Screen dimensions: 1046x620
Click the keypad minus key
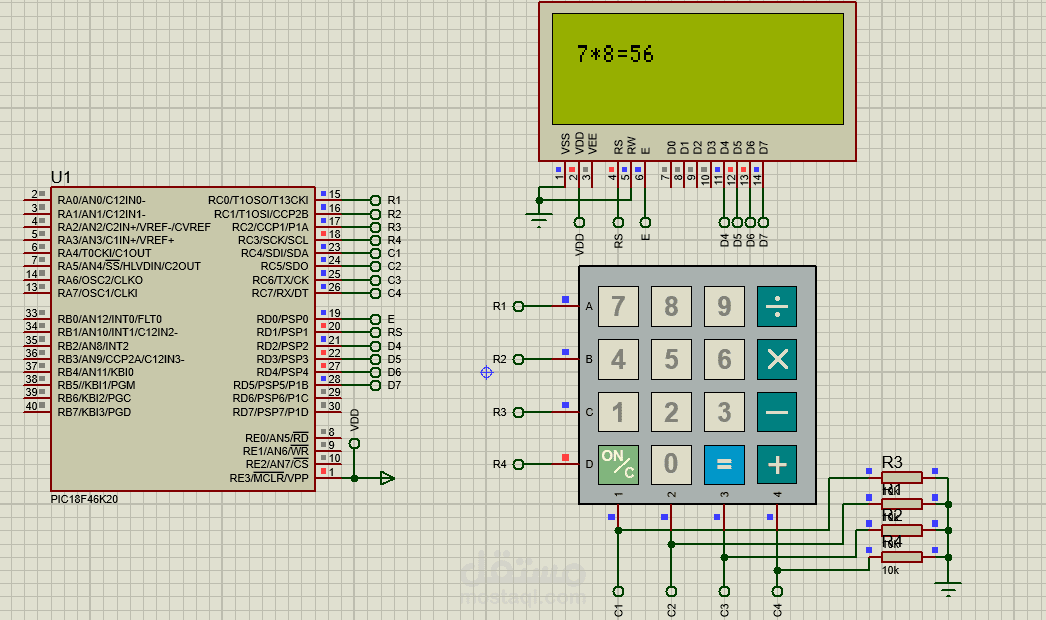(776, 412)
